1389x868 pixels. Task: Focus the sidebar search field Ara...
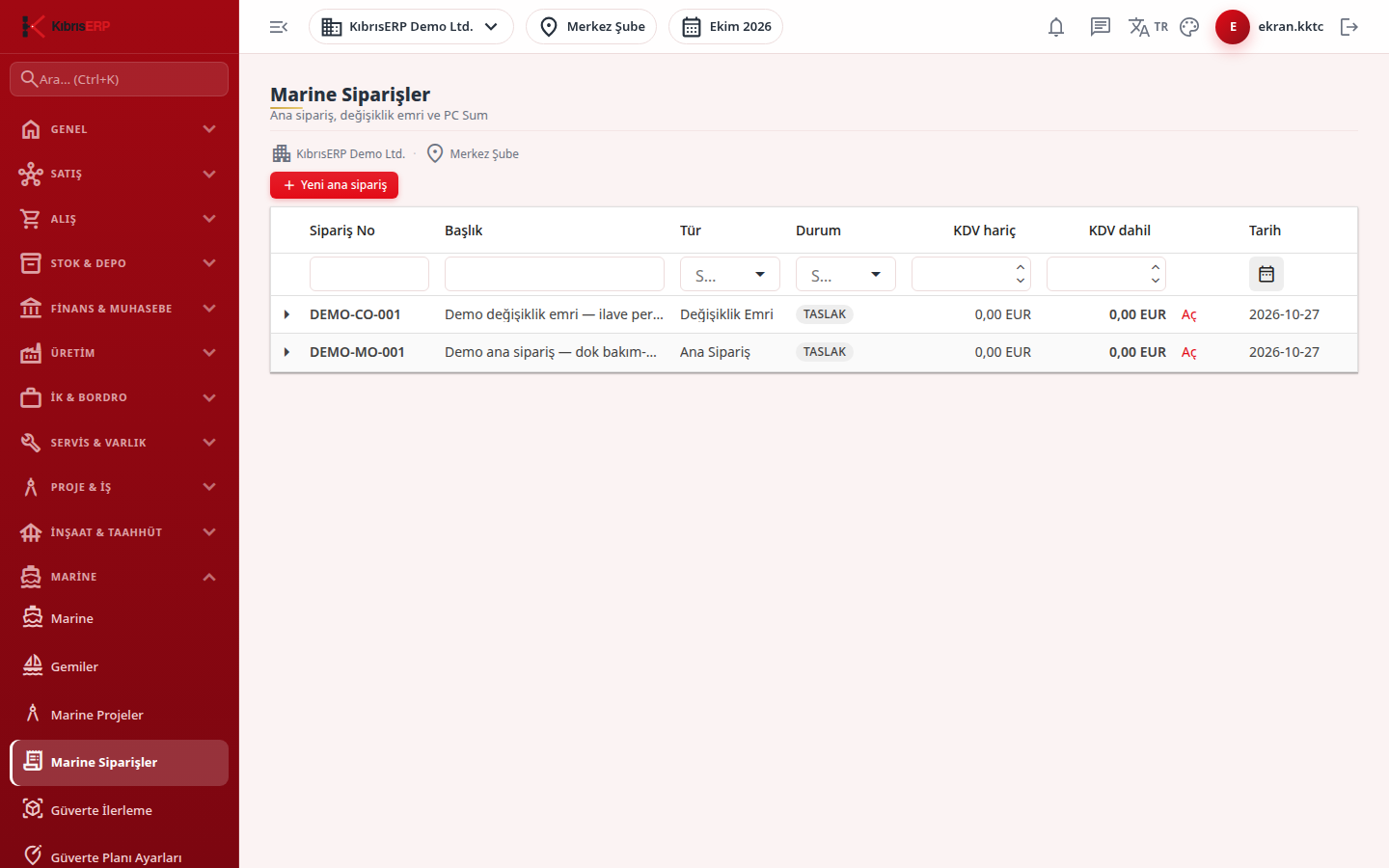click(x=119, y=79)
